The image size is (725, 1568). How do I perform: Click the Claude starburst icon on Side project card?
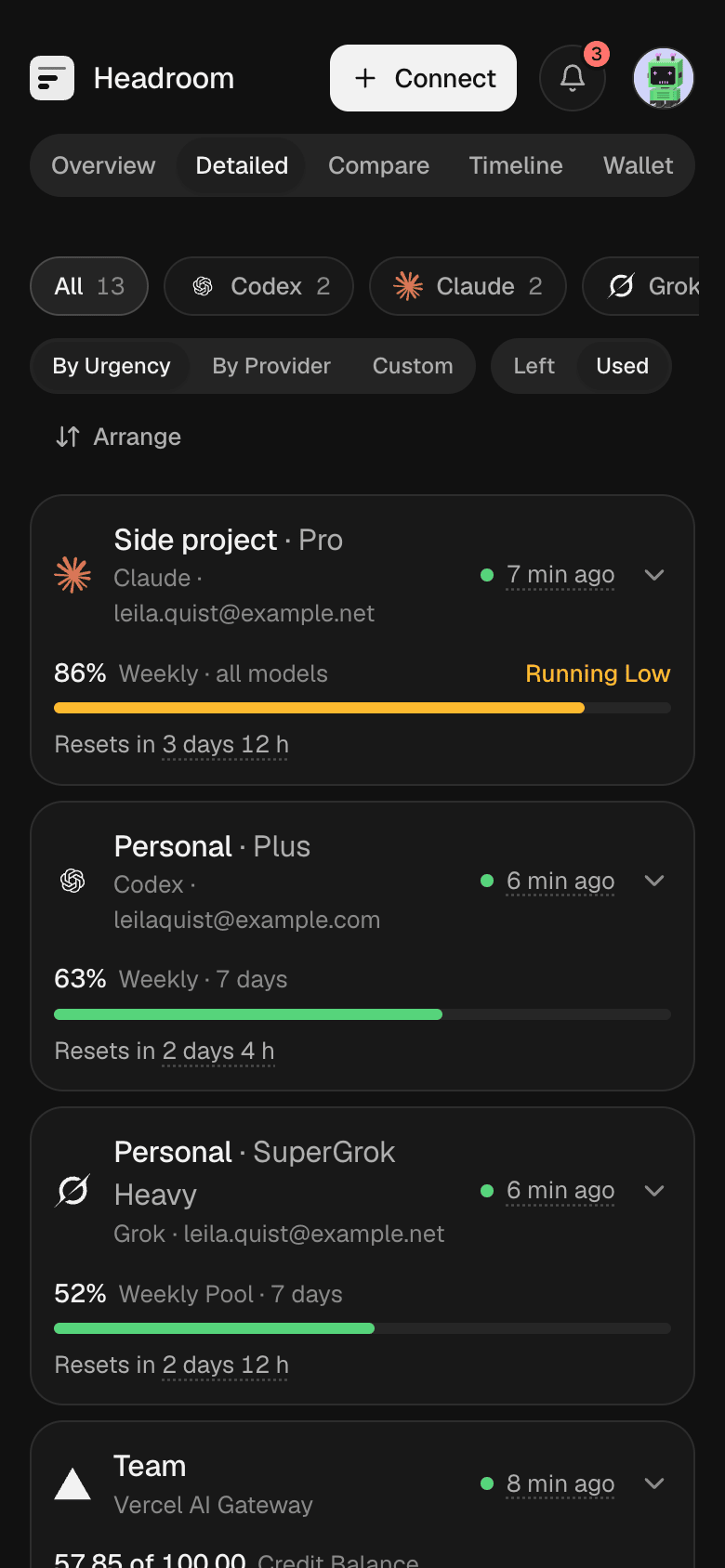click(72, 575)
